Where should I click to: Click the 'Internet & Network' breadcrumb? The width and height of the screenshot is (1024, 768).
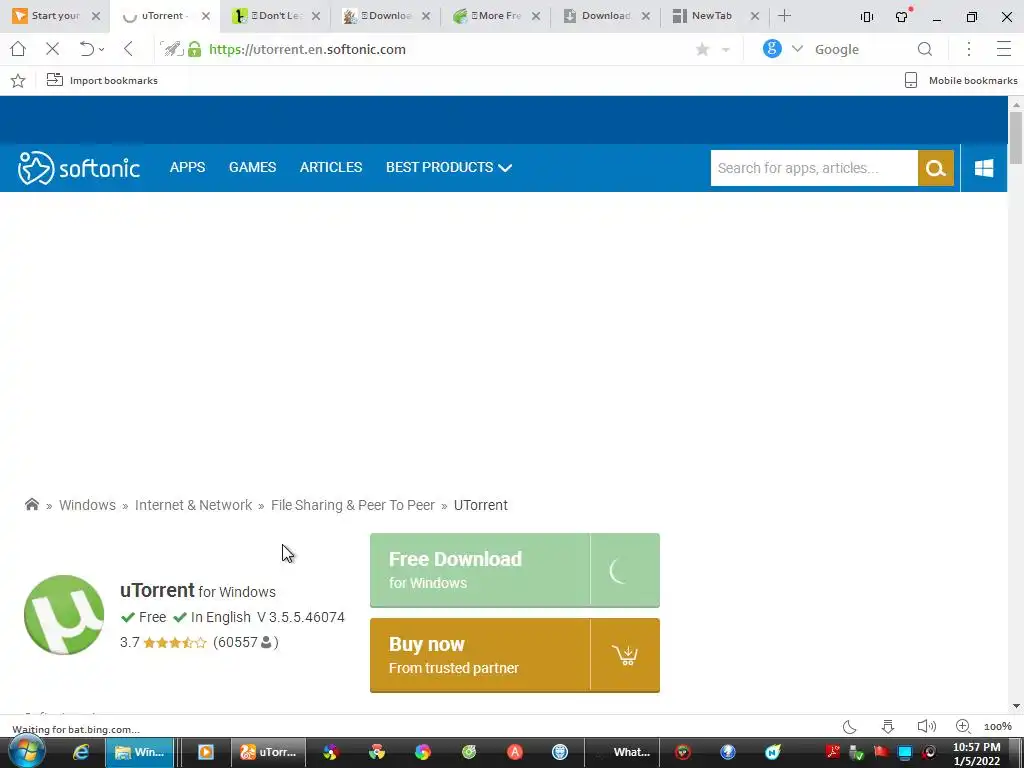coord(193,505)
